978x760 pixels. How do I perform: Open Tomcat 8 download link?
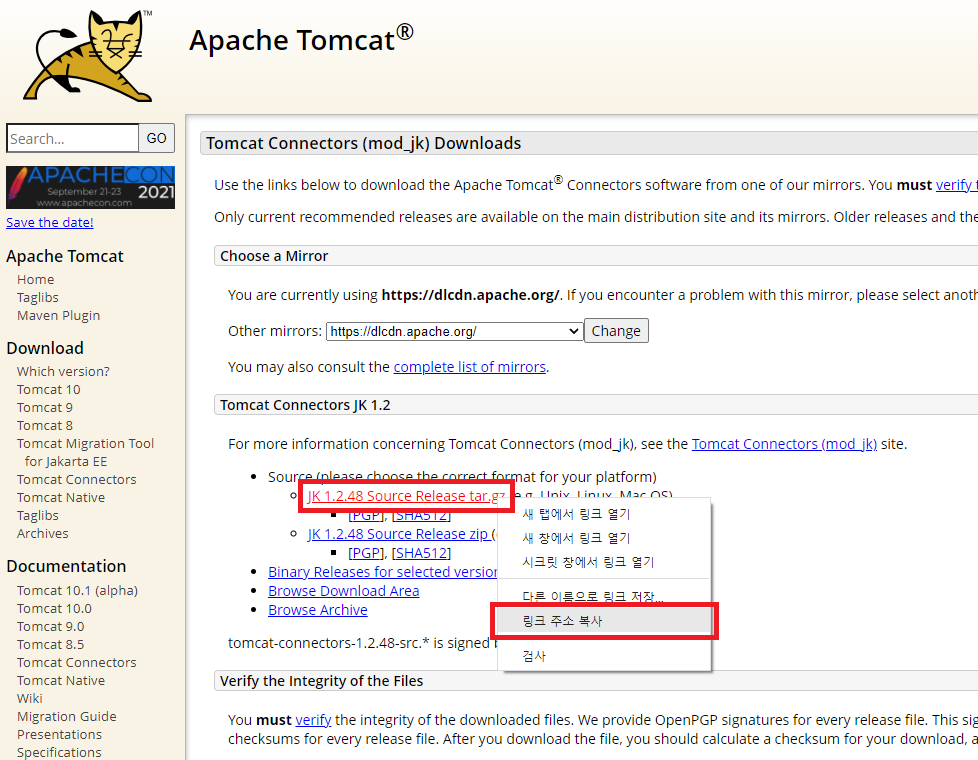point(45,426)
